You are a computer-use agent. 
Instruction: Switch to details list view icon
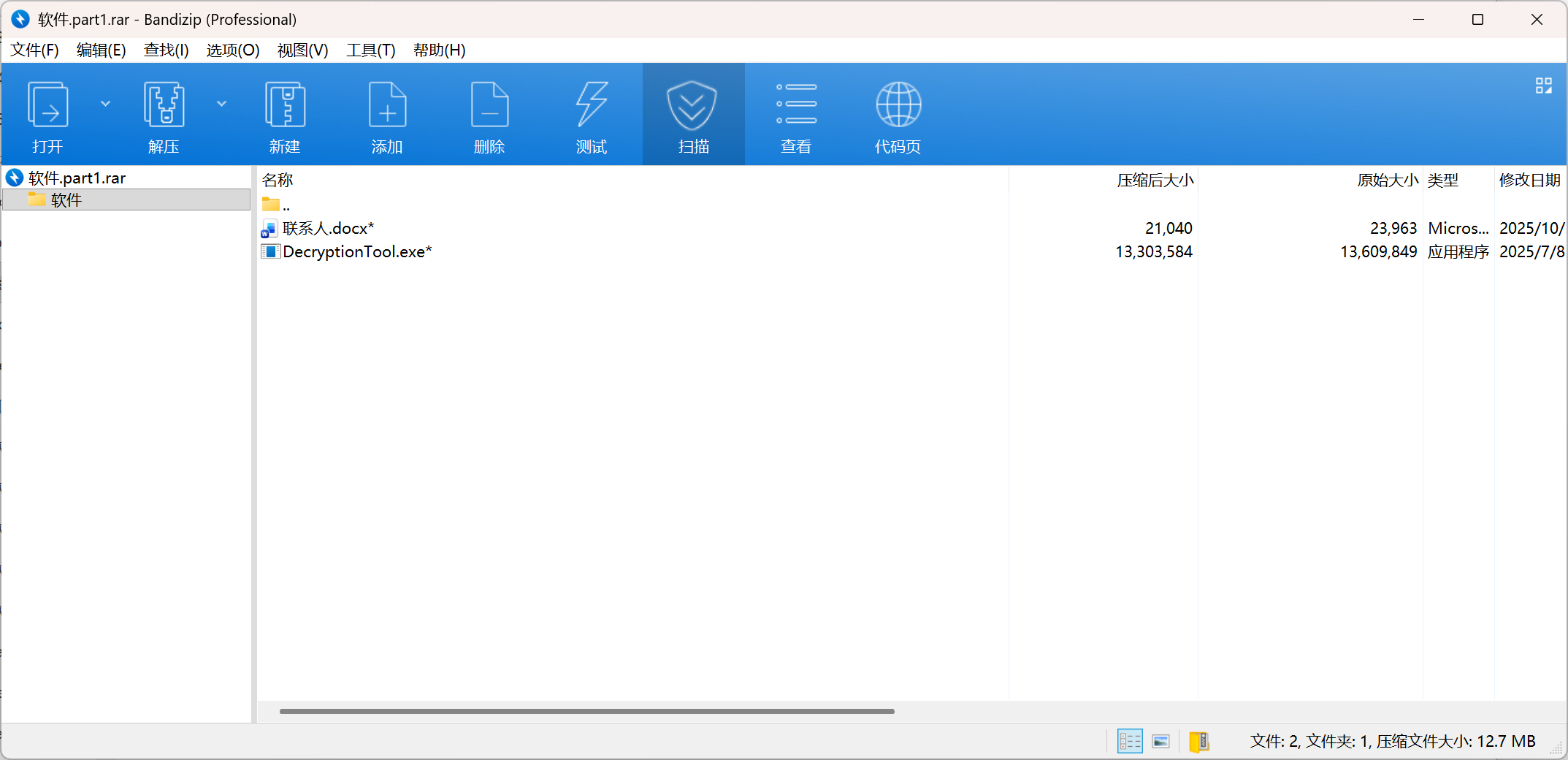point(1130,742)
